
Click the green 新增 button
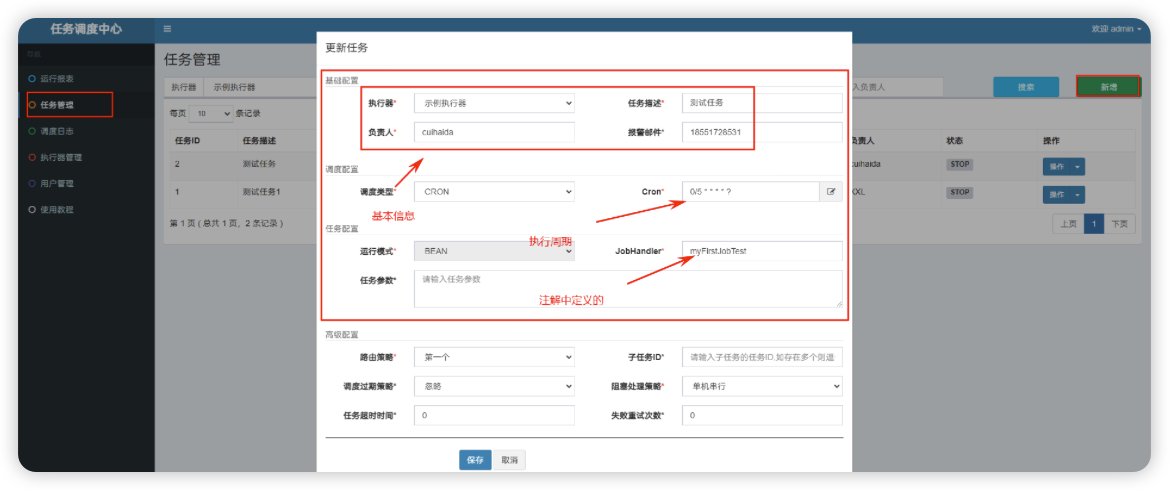[x=1109, y=87]
